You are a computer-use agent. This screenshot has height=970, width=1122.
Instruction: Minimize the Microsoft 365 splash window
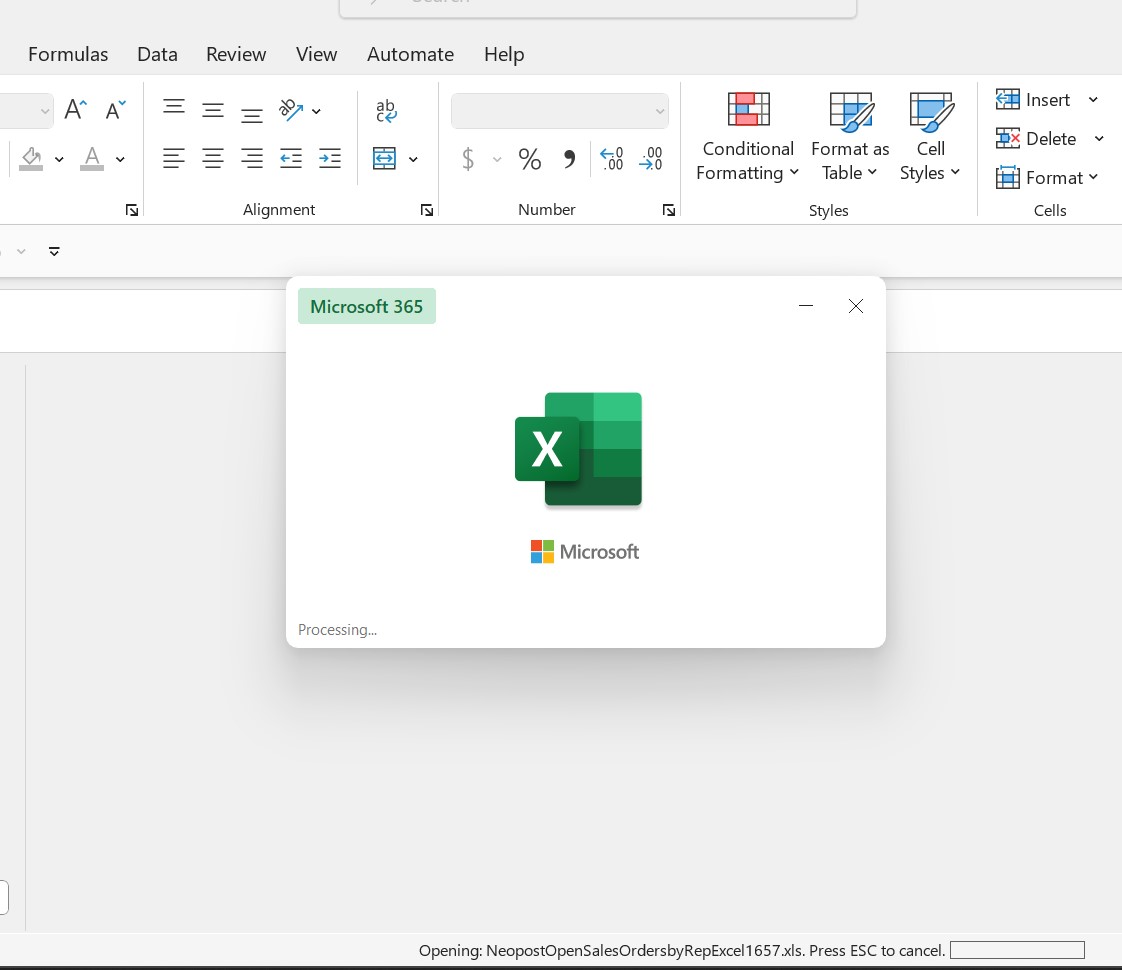806,305
